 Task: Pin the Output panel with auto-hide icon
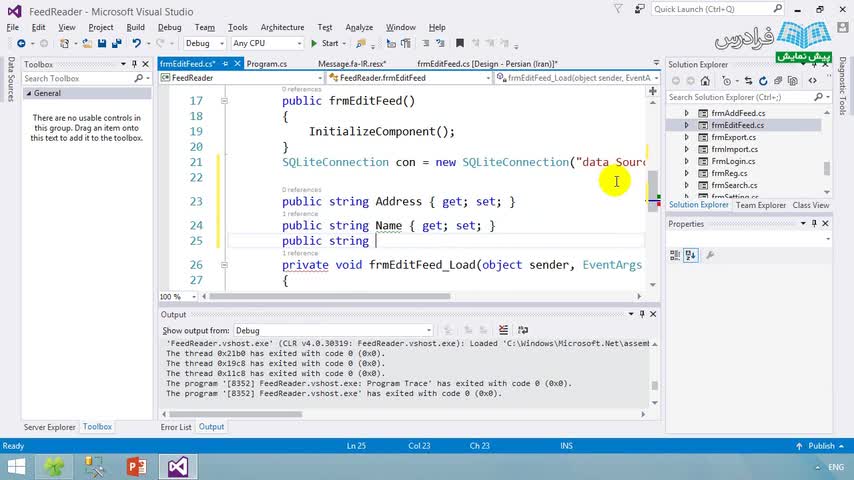click(642, 314)
